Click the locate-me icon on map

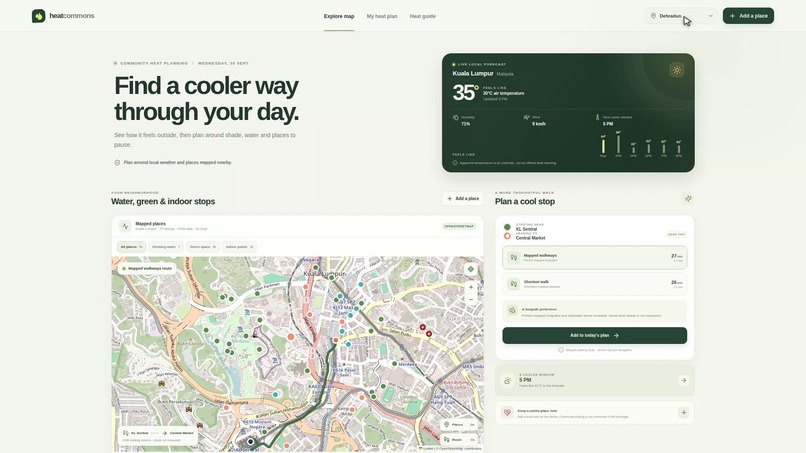tap(470, 269)
